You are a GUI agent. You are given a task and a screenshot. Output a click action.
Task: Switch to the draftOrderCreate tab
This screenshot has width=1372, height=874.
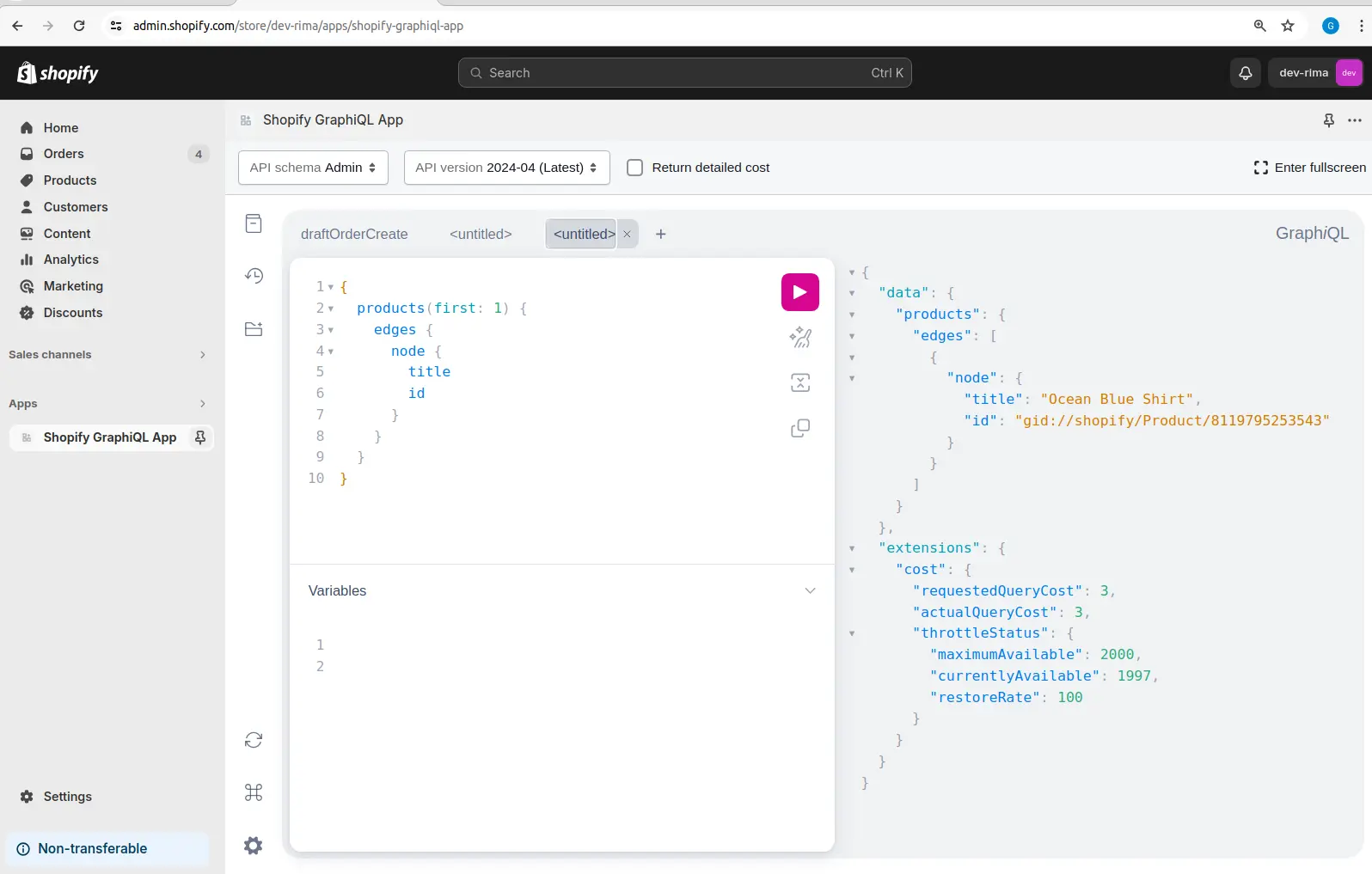tap(354, 234)
